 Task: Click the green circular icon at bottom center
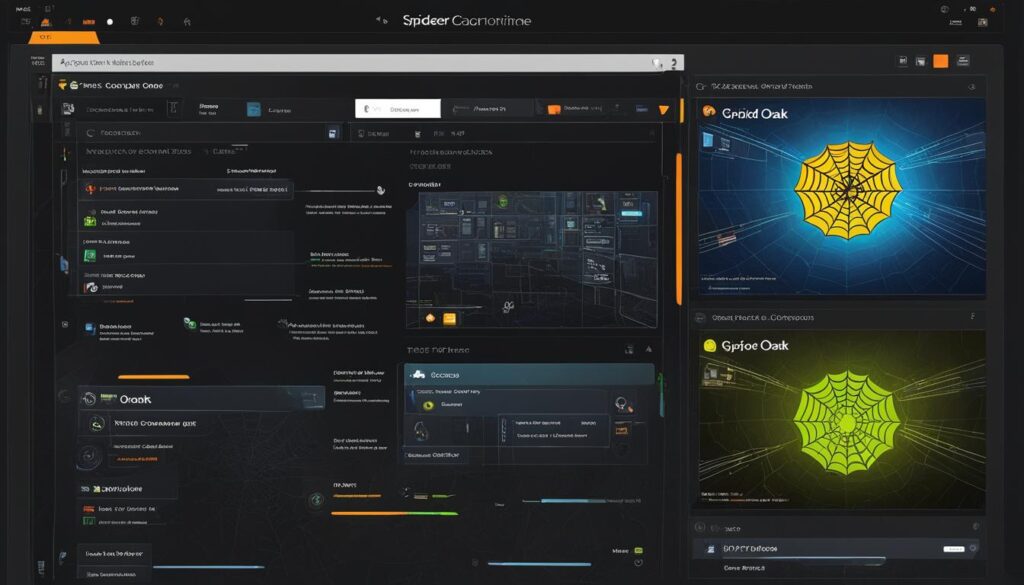pyautogui.click(x=317, y=500)
